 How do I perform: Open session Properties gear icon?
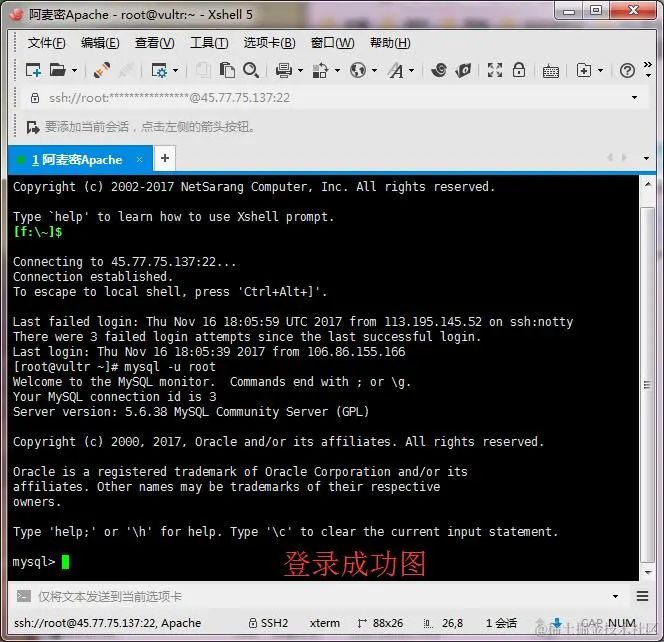tap(159, 70)
